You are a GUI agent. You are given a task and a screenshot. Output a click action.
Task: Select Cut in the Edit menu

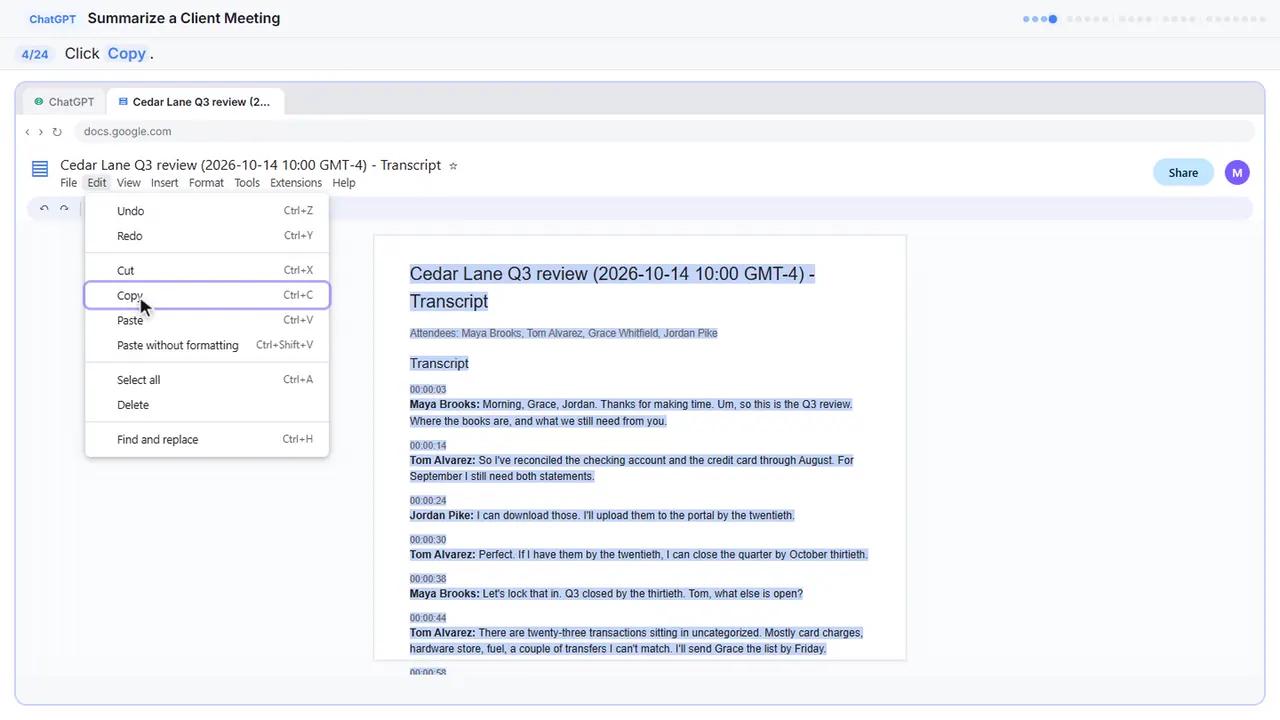[207, 271]
